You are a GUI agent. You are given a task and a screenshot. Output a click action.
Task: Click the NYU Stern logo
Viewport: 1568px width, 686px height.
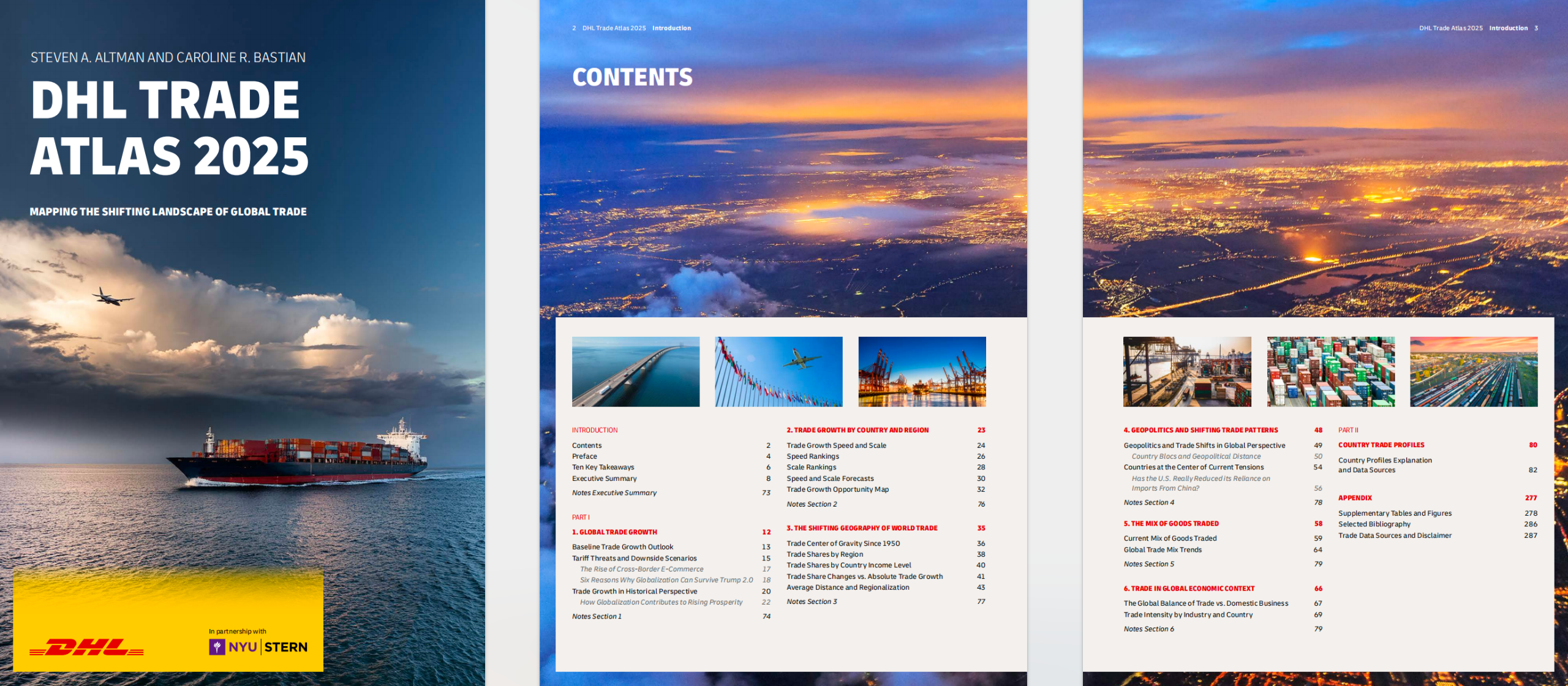click(258, 647)
